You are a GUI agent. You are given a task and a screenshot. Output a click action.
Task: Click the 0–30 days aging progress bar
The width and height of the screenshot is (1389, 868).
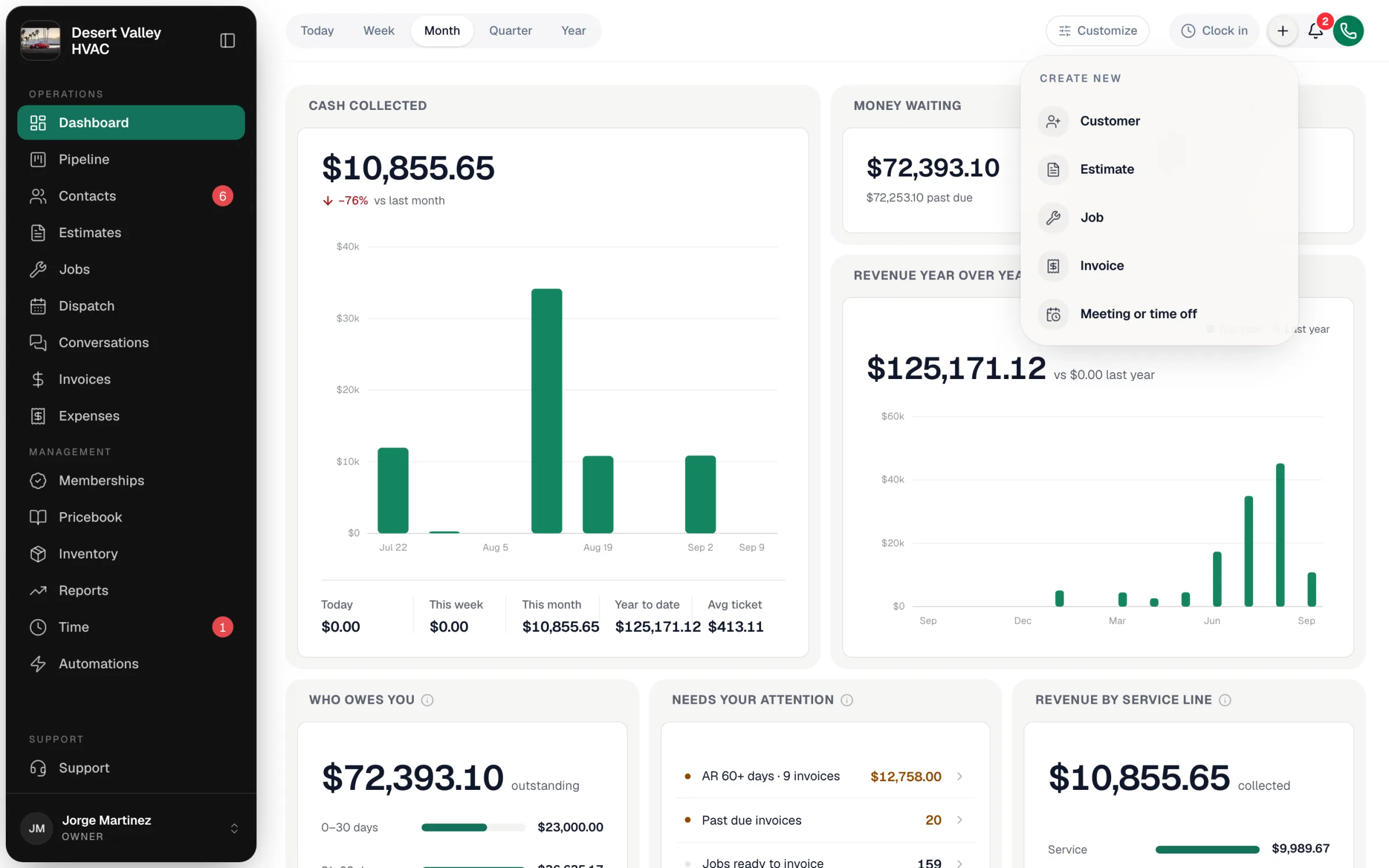coord(473,827)
